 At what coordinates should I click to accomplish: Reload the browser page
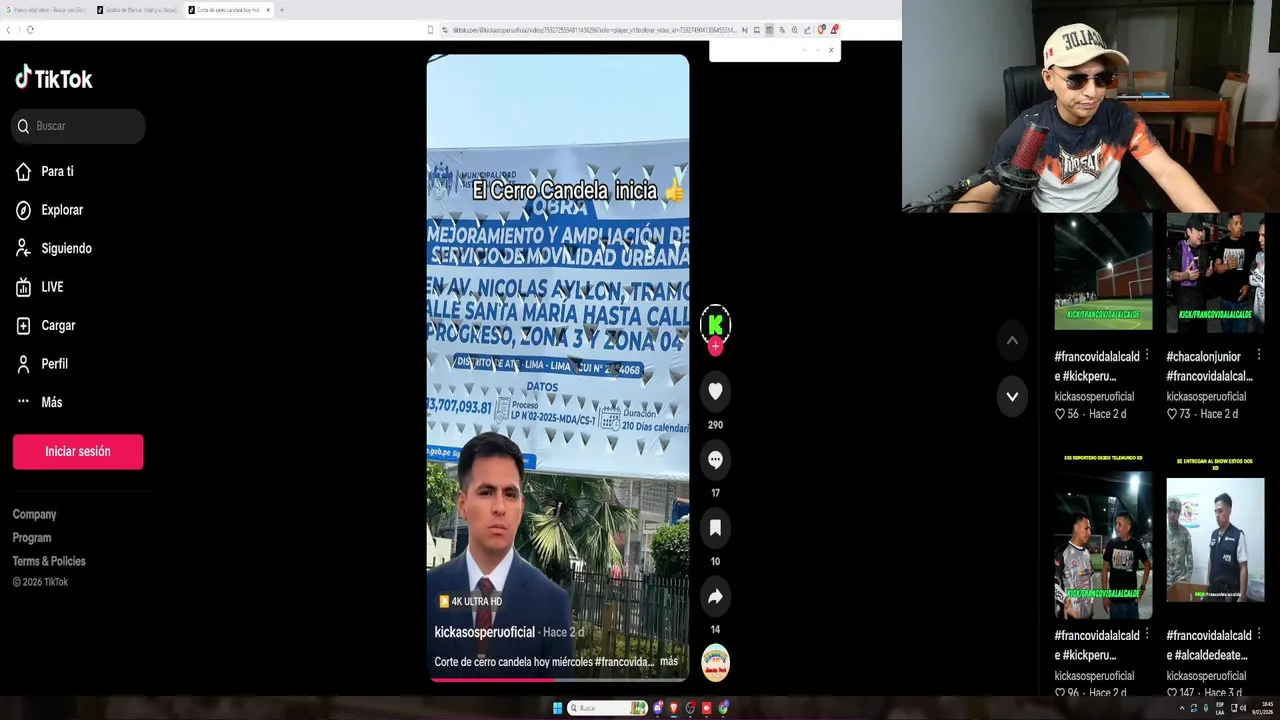coord(30,30)
